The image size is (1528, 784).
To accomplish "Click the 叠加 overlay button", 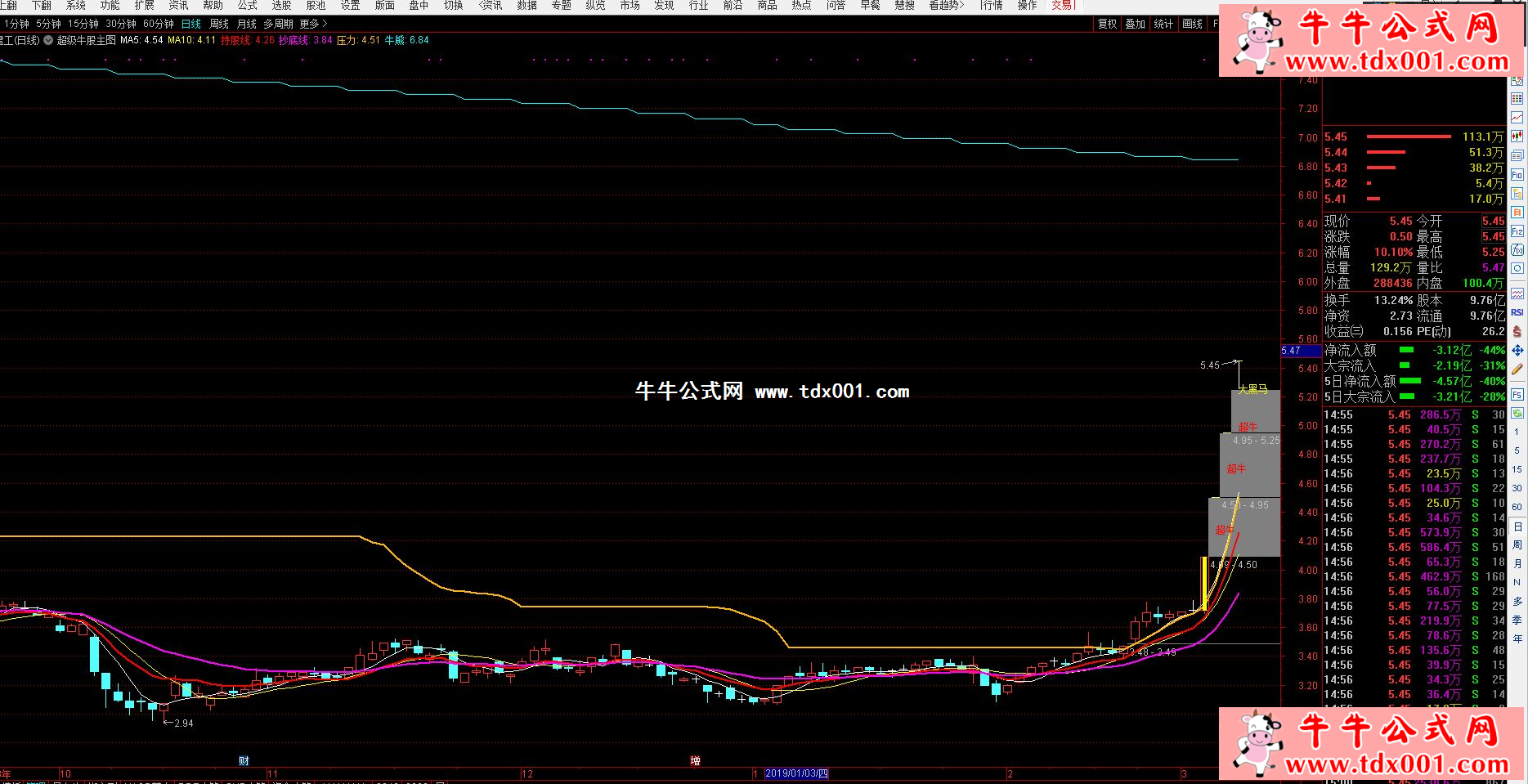I will (x=1135, y=24).
